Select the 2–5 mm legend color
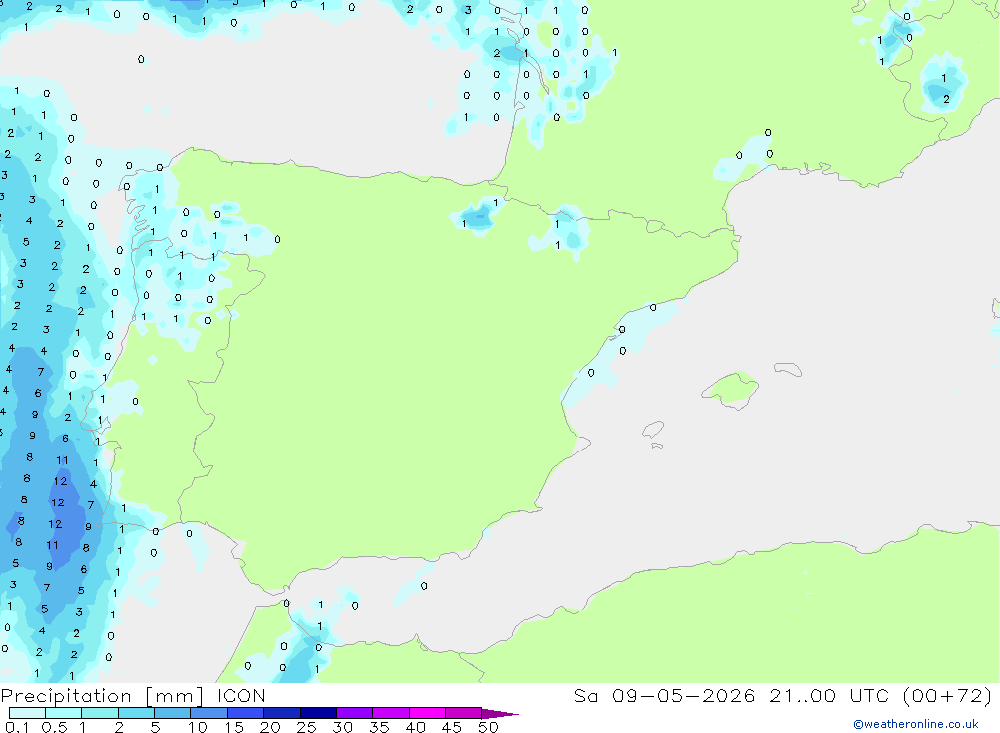The image size is (1000, 733). (136, 713)
